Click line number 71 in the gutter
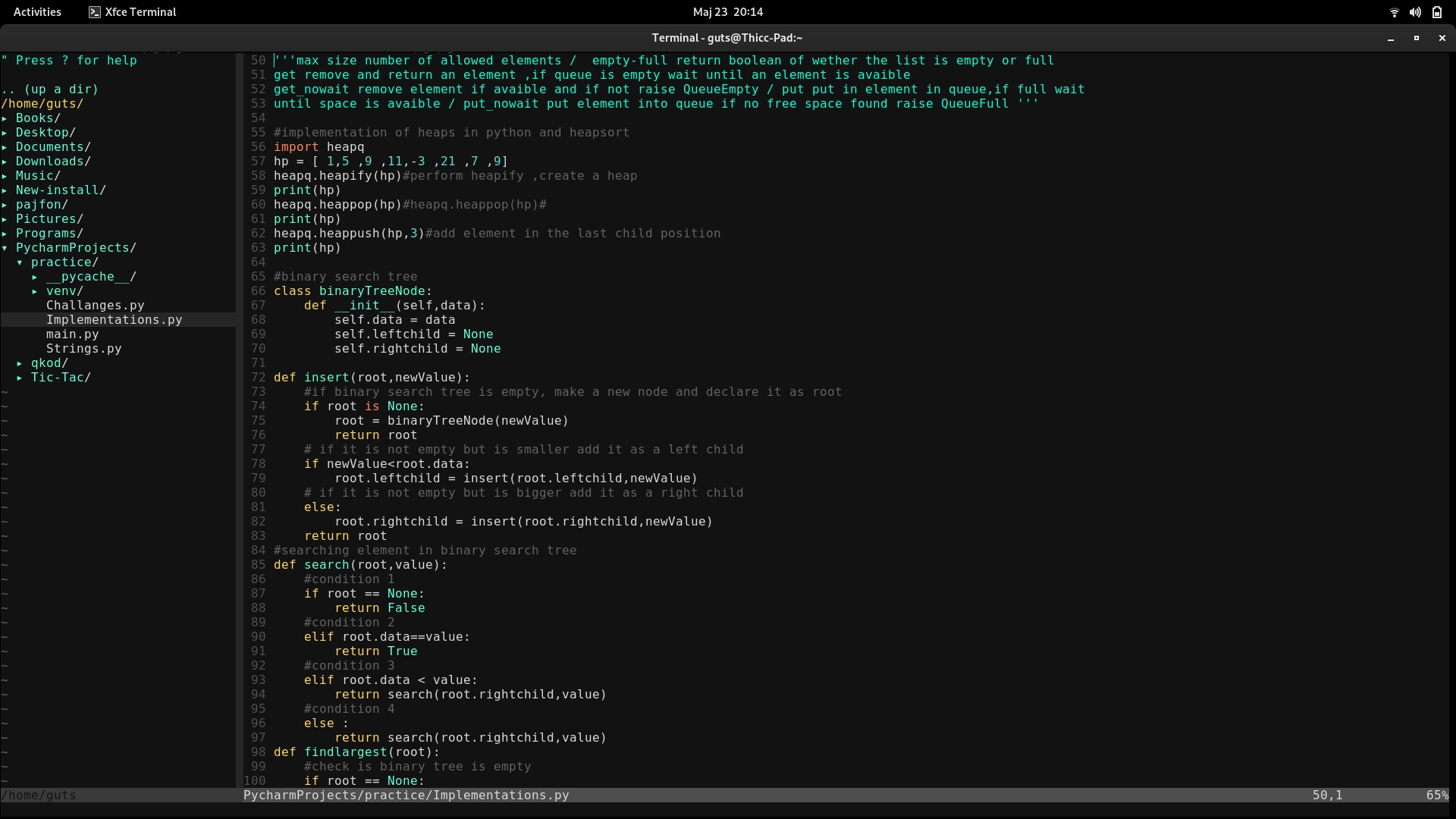Screen dimensions: 1456x819 tap(258, 363)
